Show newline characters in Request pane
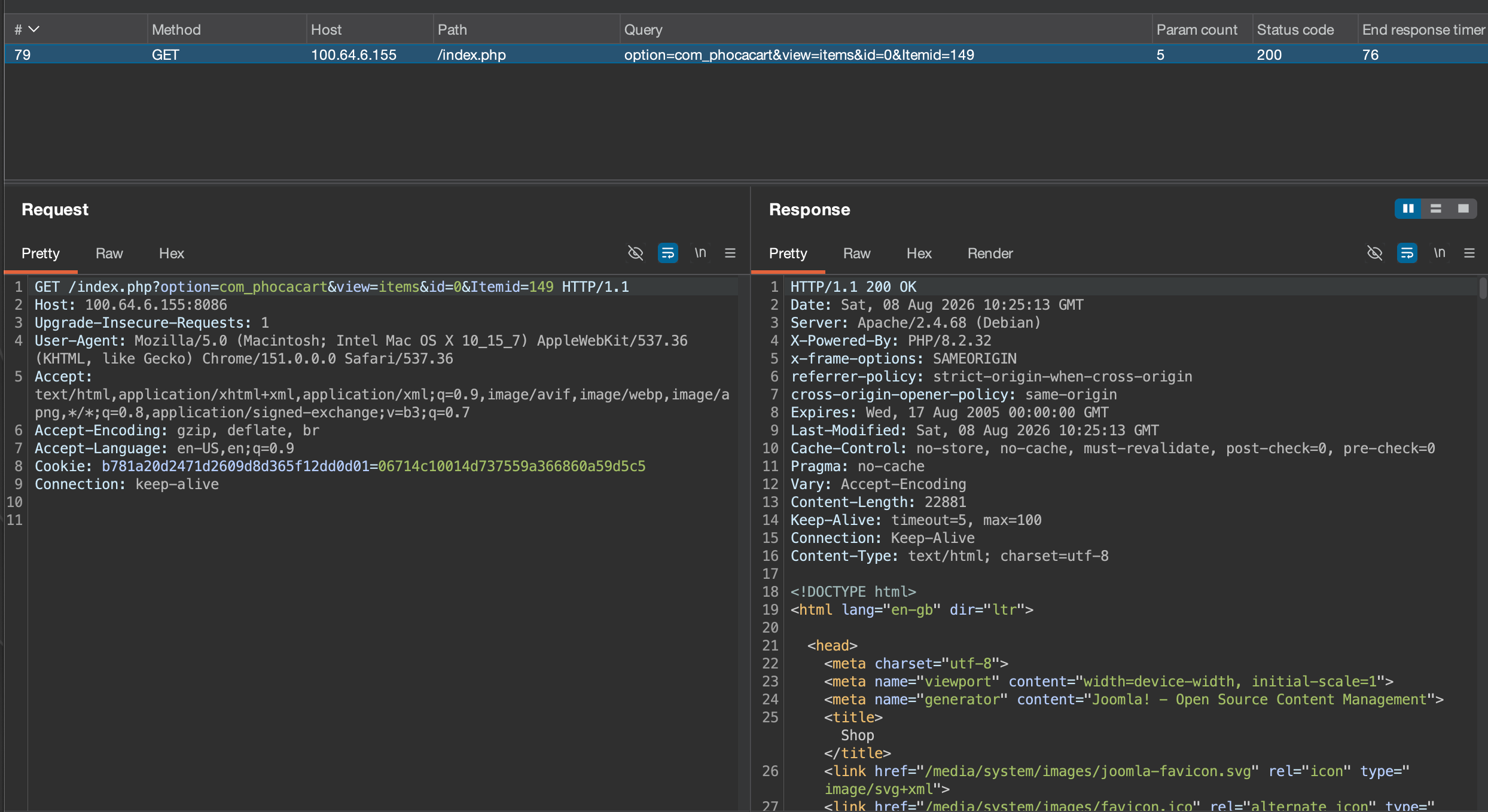1488x812 pixels. 700,253
